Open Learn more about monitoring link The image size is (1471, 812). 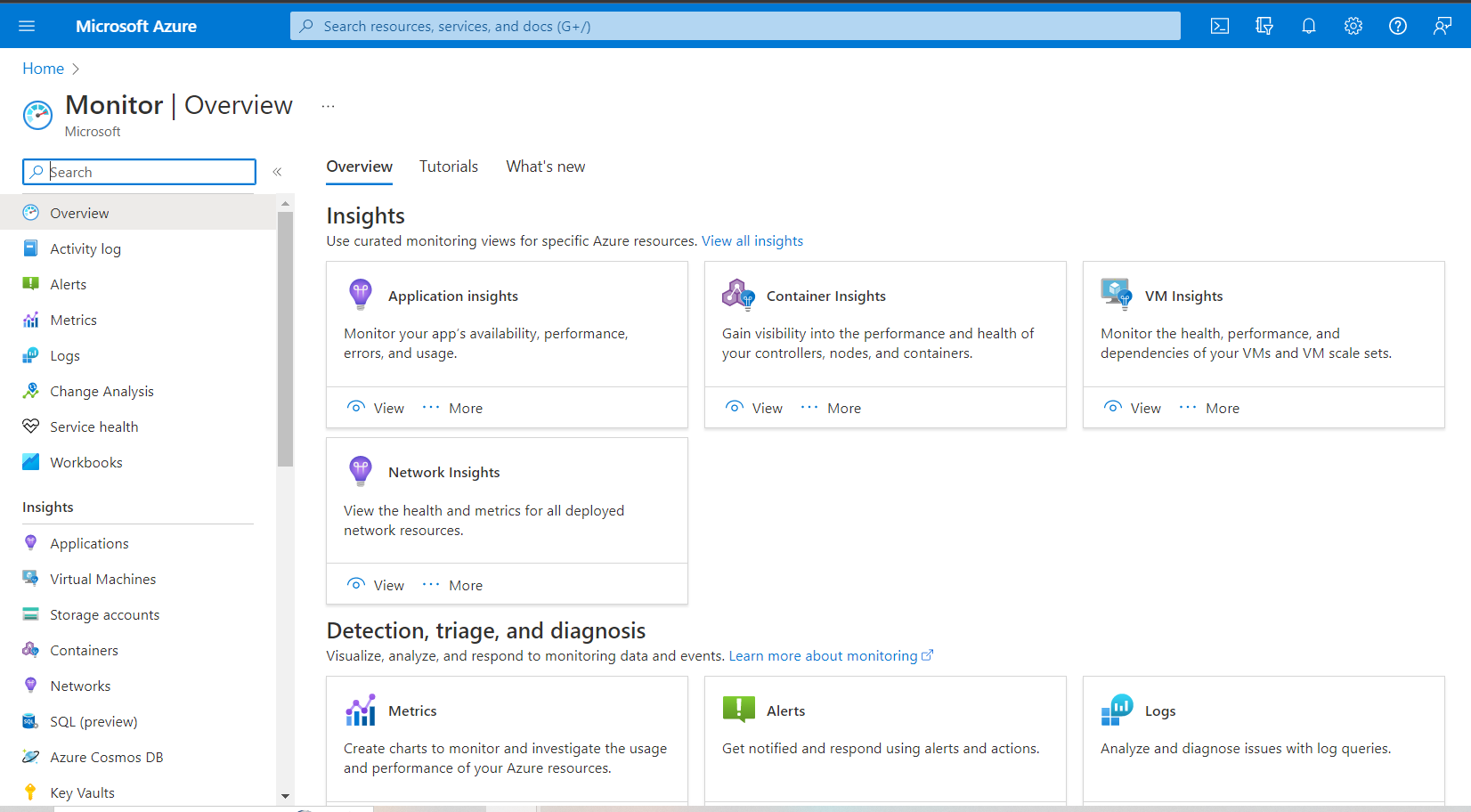click(x=831, y=655)
